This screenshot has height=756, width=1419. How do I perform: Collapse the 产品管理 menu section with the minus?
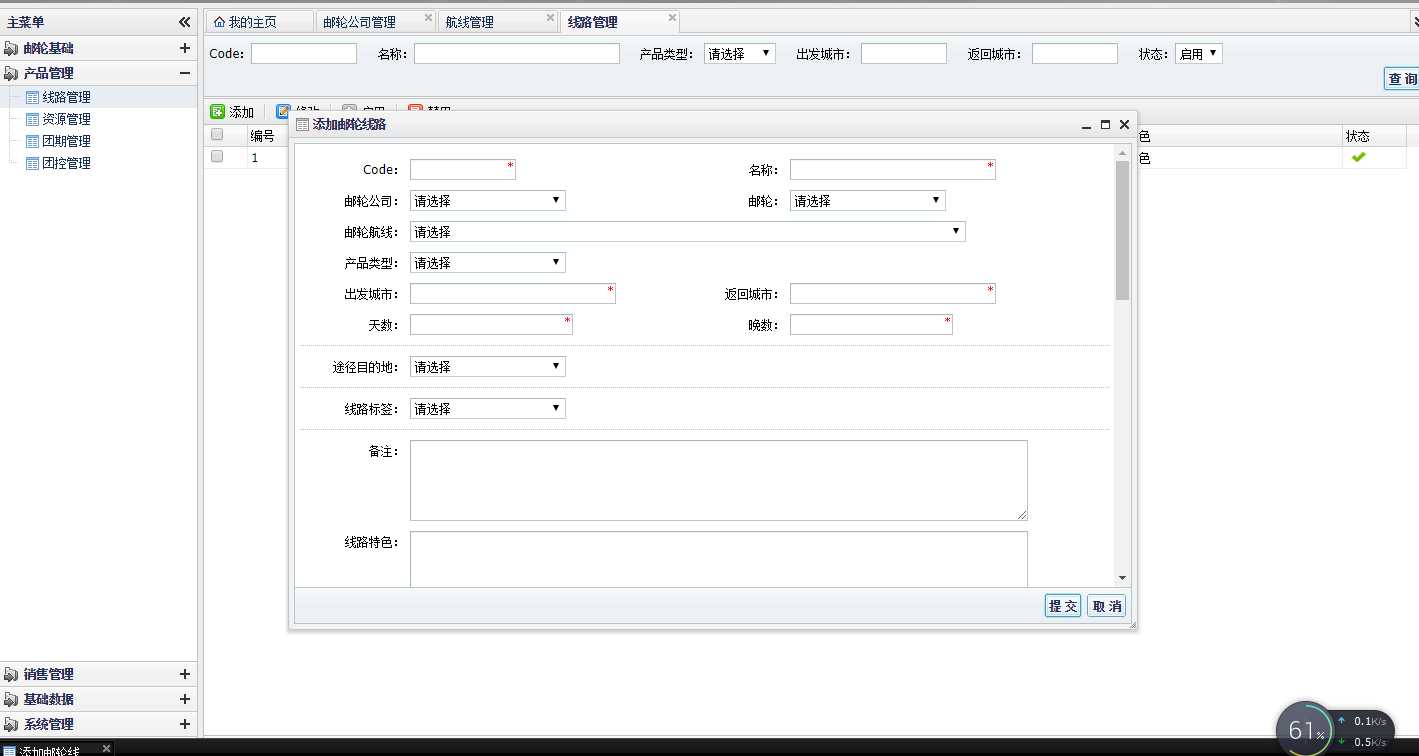[x=185, y=73]
